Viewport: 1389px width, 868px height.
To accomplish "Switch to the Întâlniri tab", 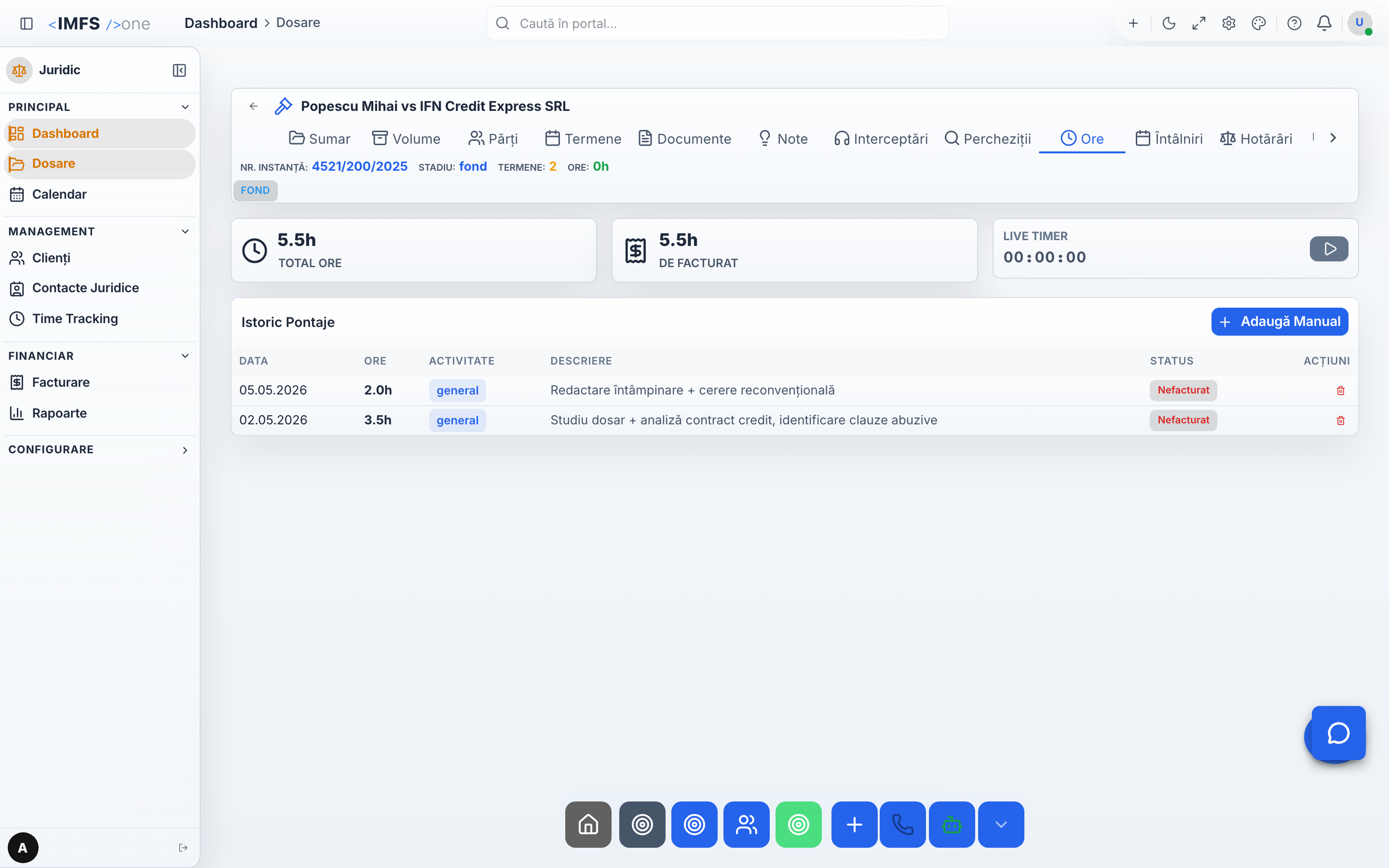I will click(x=1169, y=138).
